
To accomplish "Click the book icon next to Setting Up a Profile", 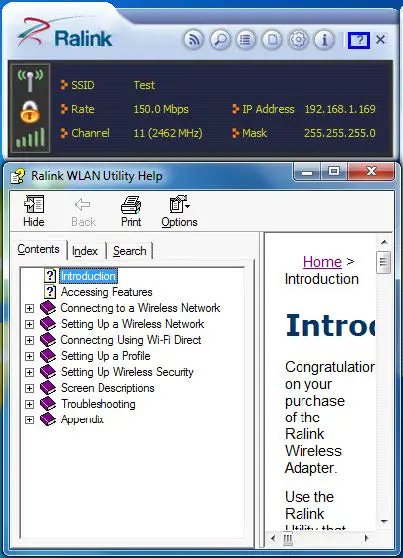I will (48, 356).
